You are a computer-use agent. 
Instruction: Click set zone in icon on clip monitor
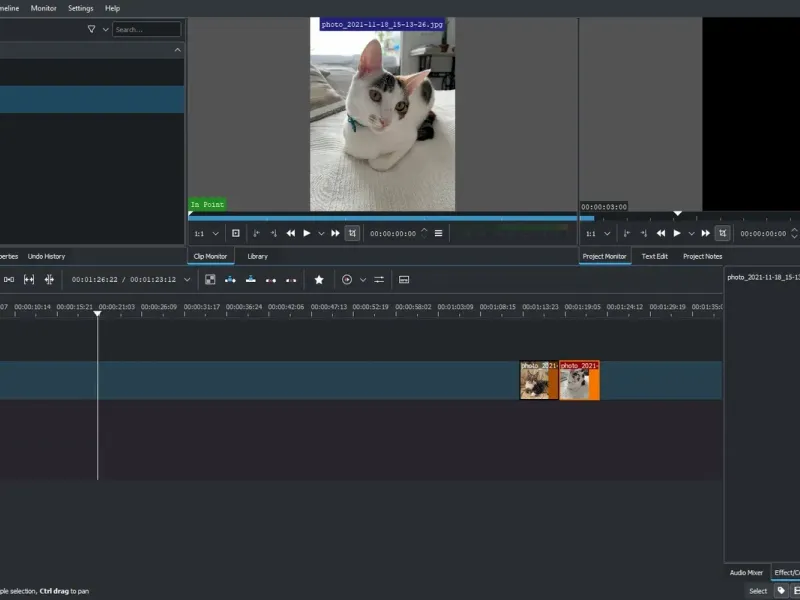257,233
